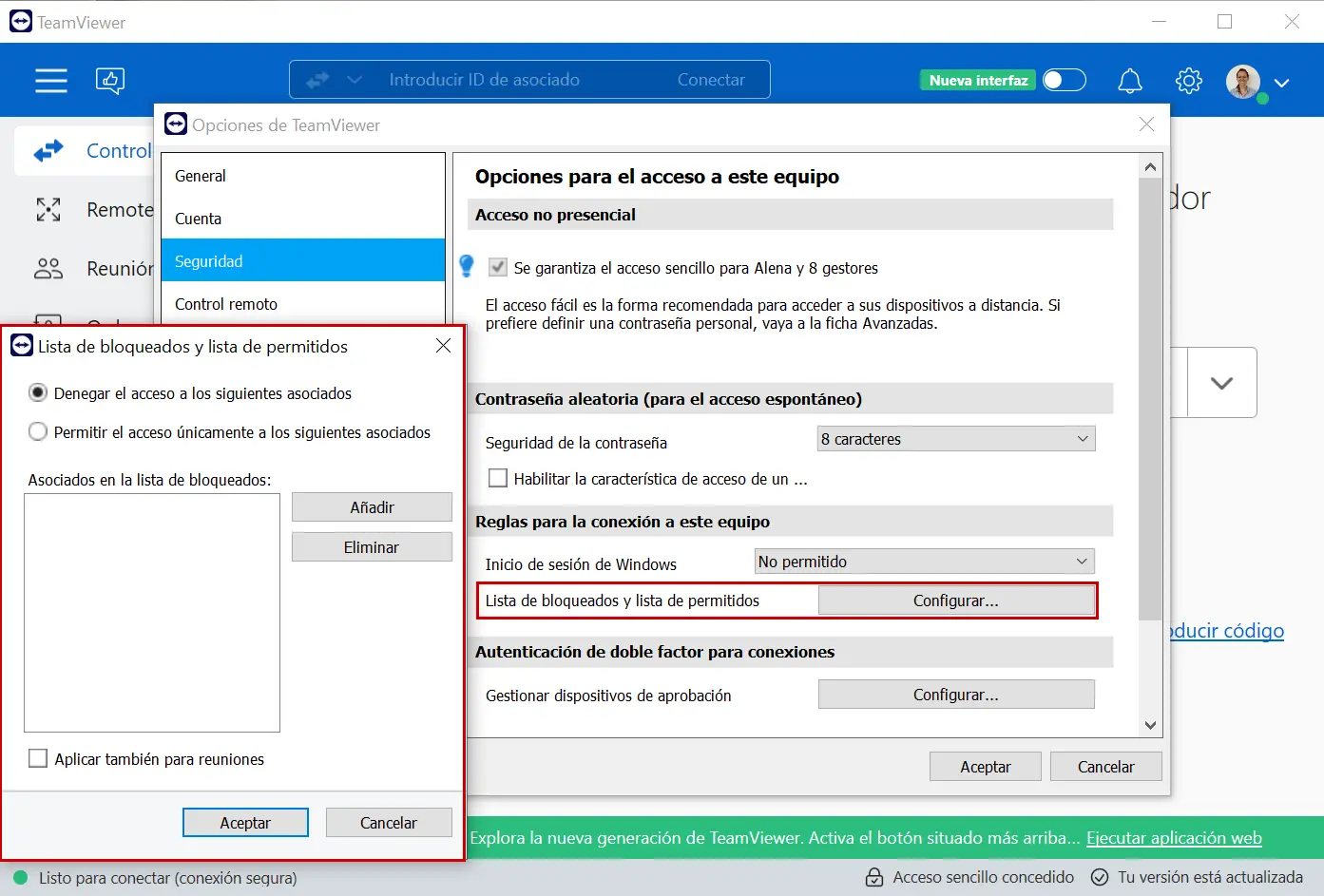Screen dimensions: 1324x896
Task: Click Aceptar in the blocklist dialog
Action: [x=245, y=823]
